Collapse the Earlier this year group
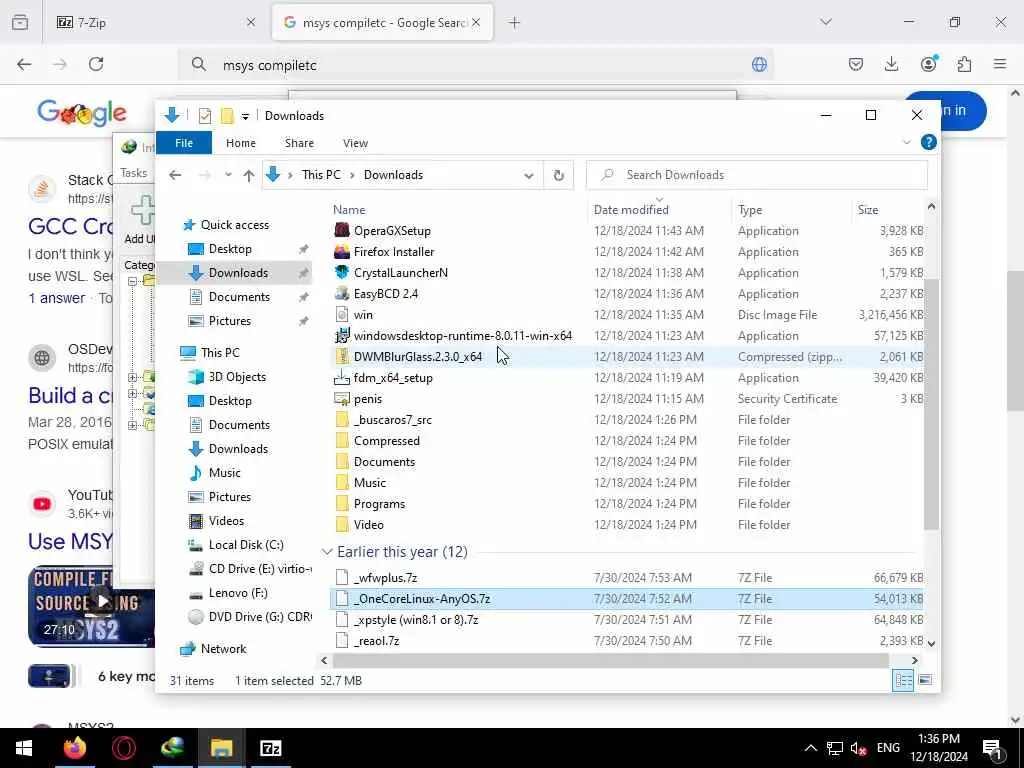1024x768 pixels. [327, 552]
